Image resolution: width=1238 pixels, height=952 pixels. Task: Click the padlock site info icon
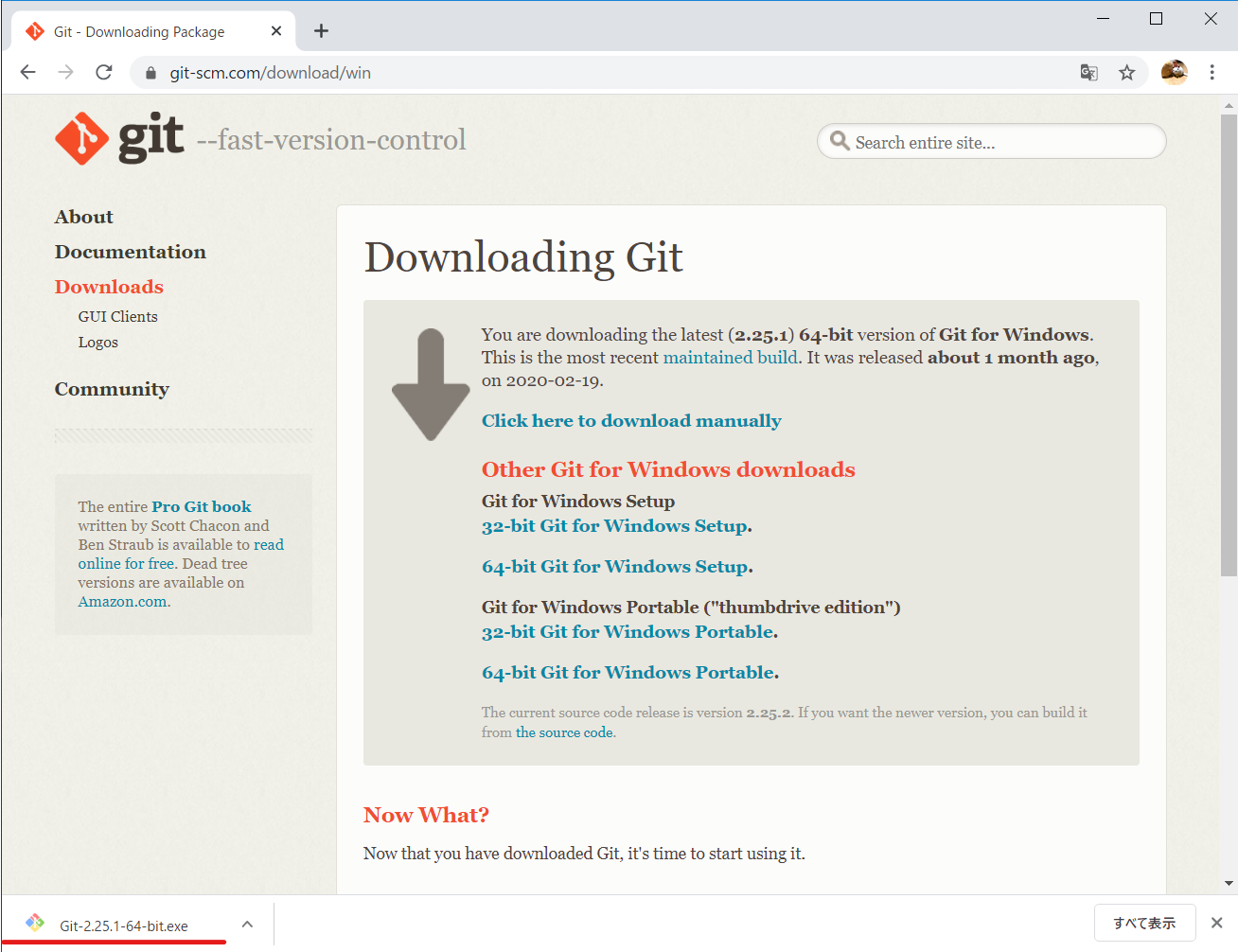click(x=150, y=73)
